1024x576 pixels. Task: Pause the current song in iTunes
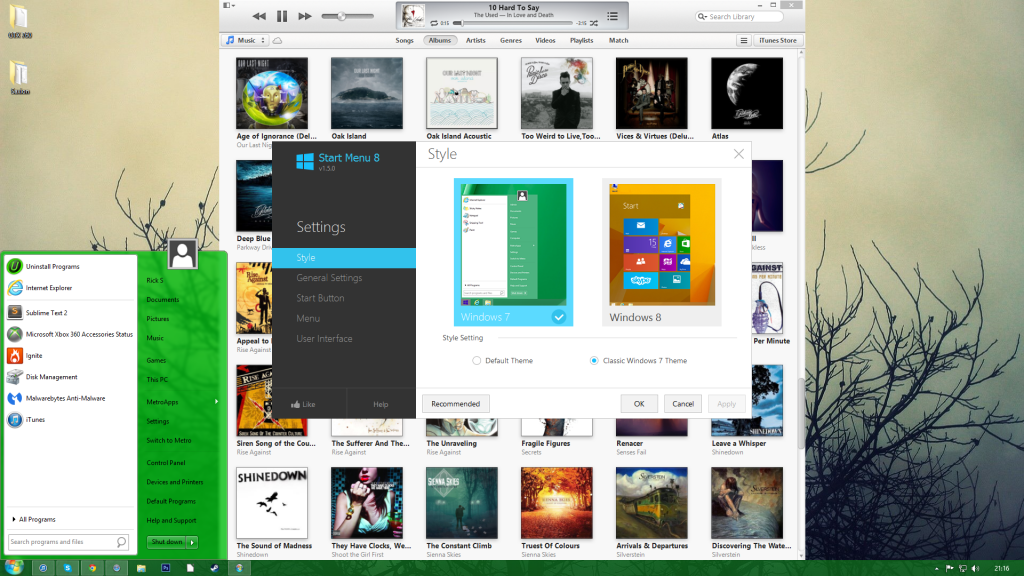[x=281, y=16]
